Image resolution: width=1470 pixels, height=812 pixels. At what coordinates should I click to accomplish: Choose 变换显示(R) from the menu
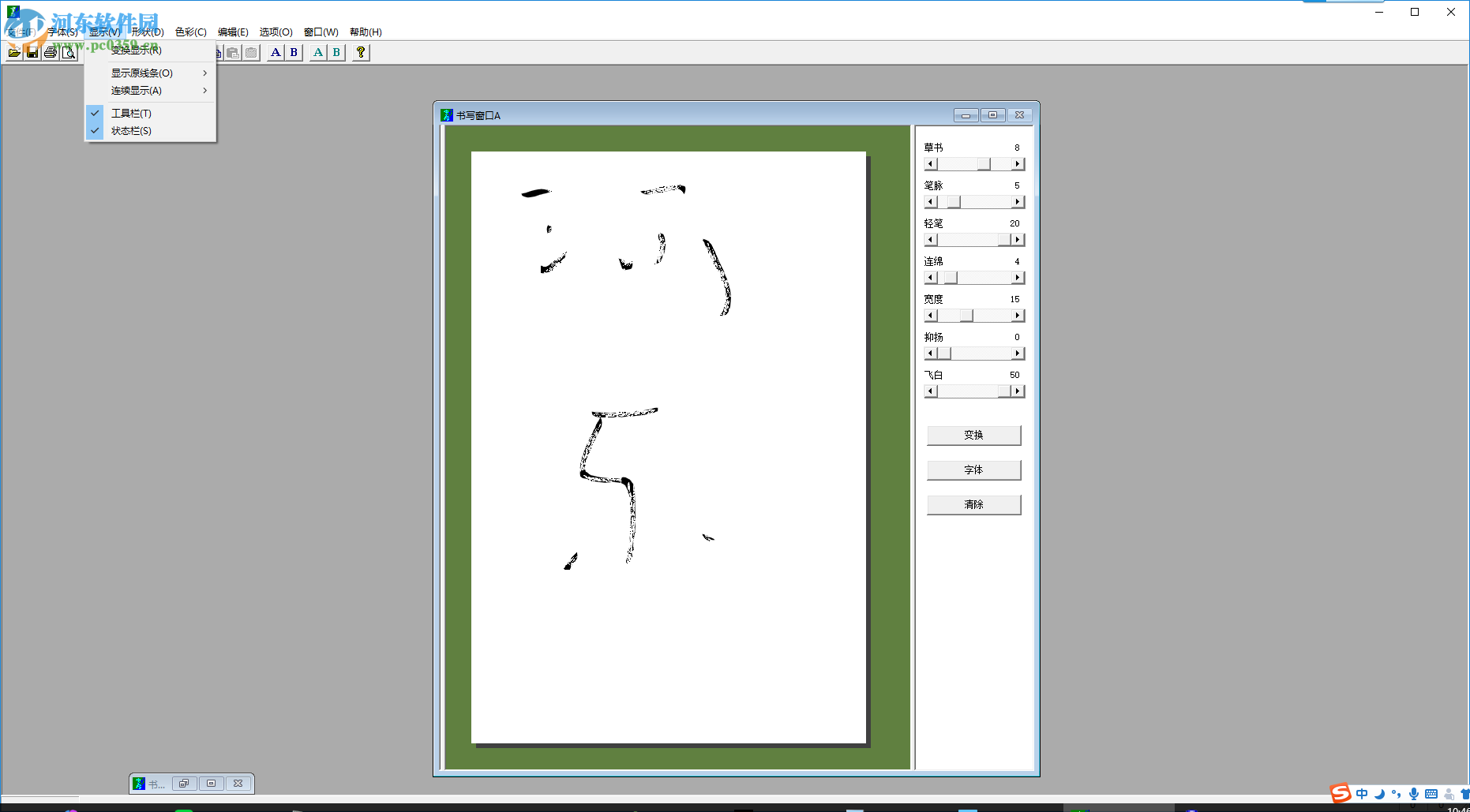point(150,51)
